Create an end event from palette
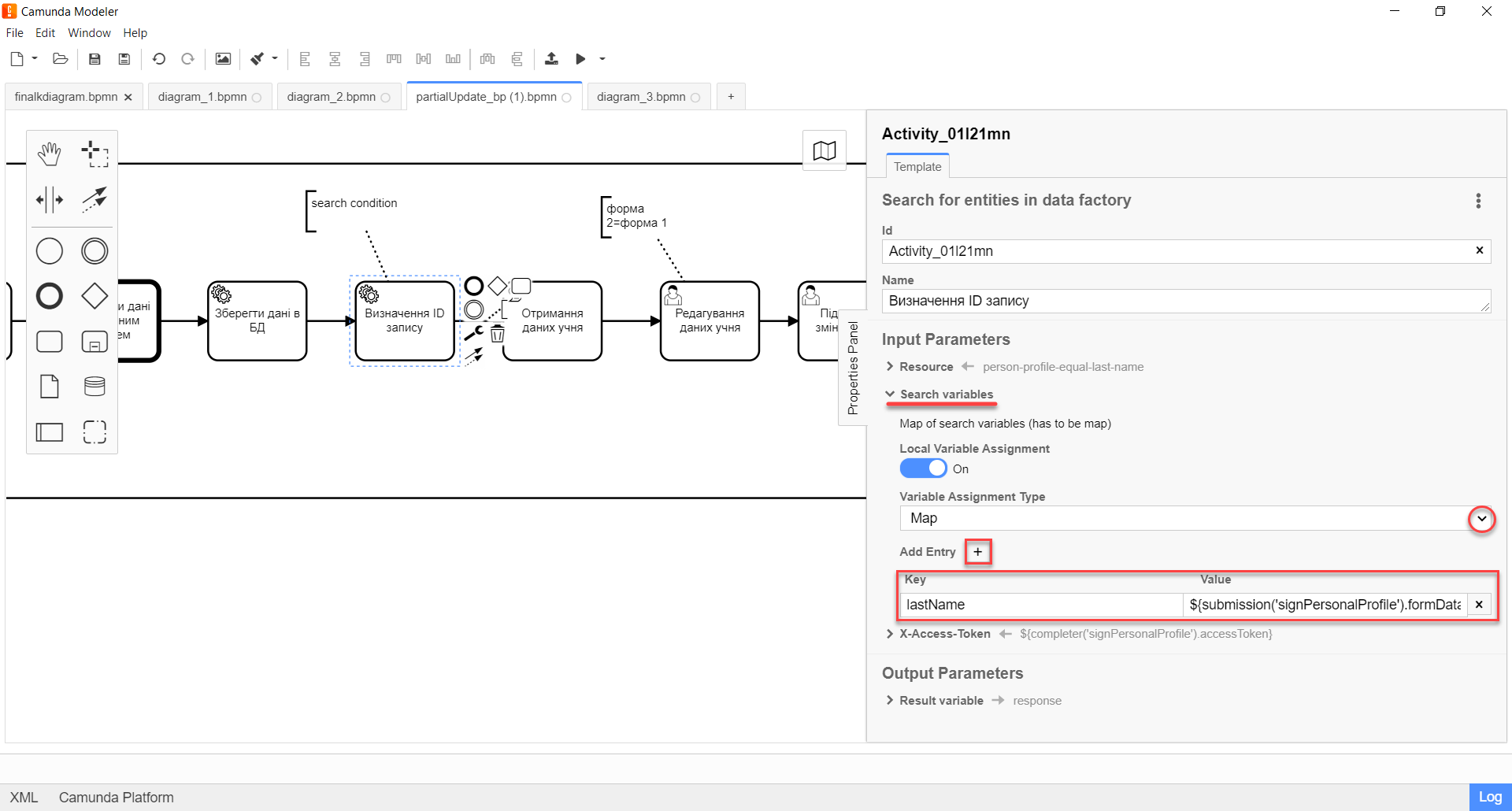1512x811 pixels. click(50, 296)
